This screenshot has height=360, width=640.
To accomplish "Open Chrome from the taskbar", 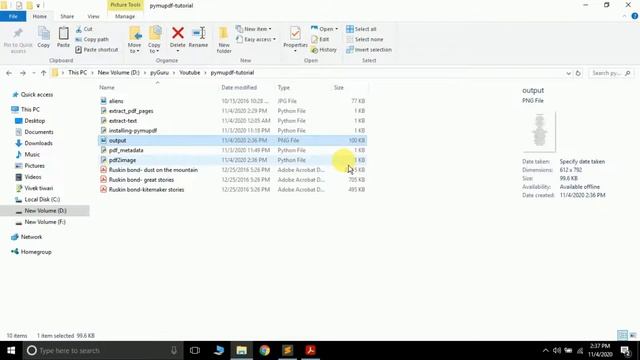I will 264,350.
